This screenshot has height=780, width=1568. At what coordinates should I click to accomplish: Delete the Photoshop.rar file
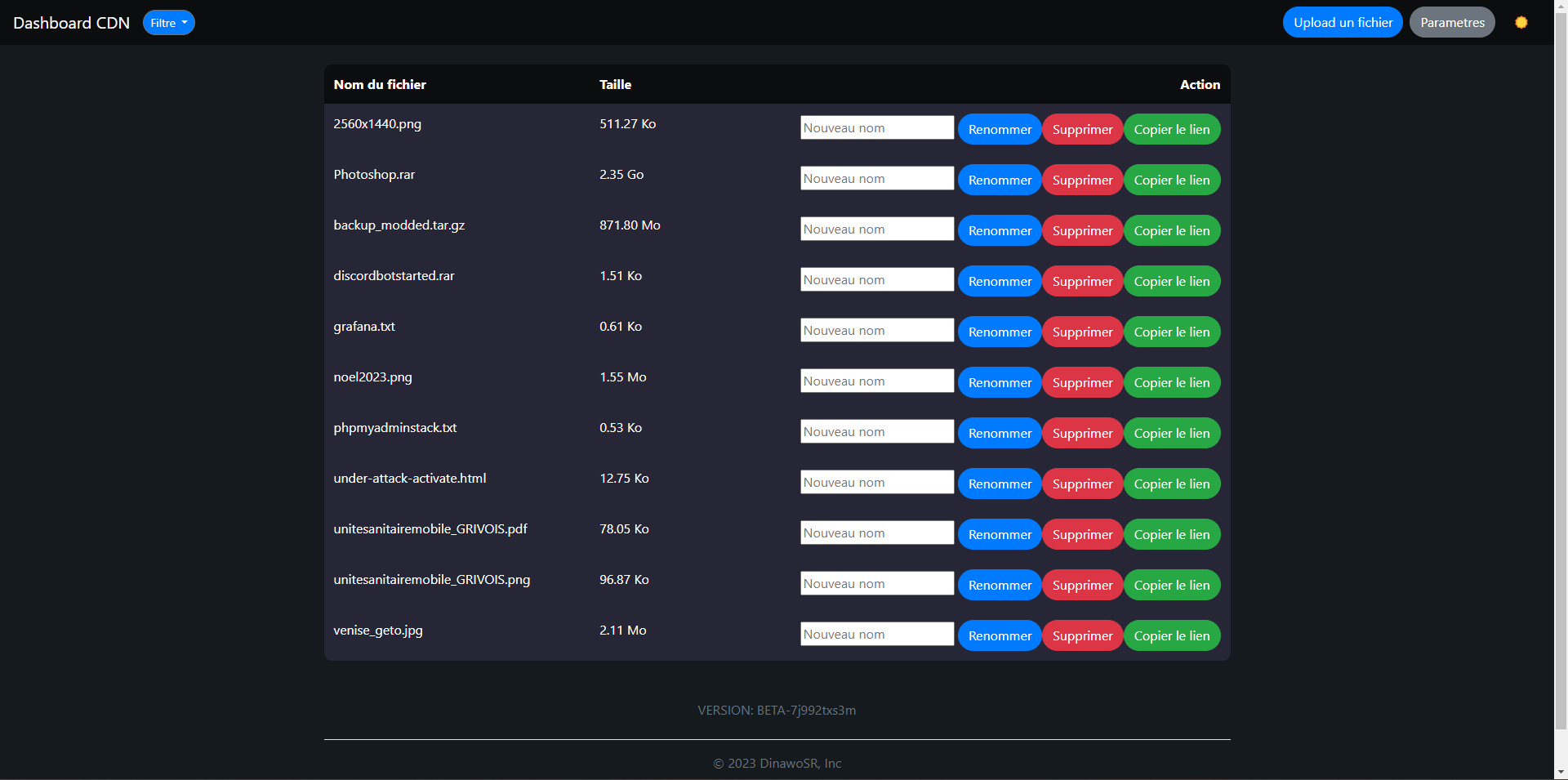point(1081,181)
